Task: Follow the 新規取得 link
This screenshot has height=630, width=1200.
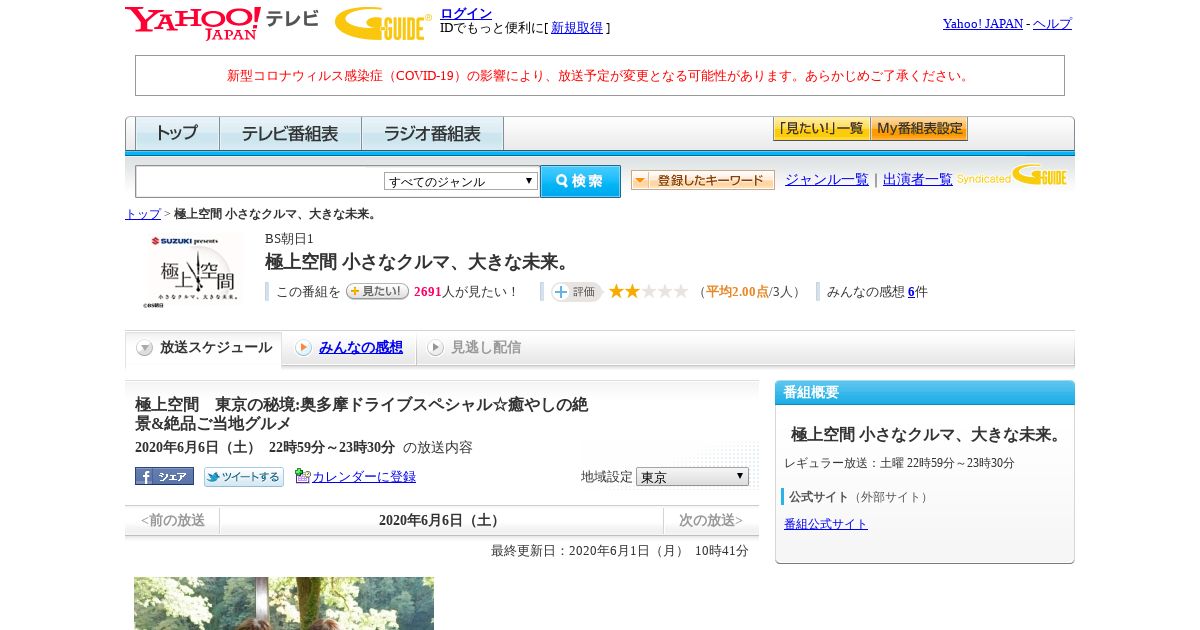Action: pyautogui.click(x=577, y=28)
